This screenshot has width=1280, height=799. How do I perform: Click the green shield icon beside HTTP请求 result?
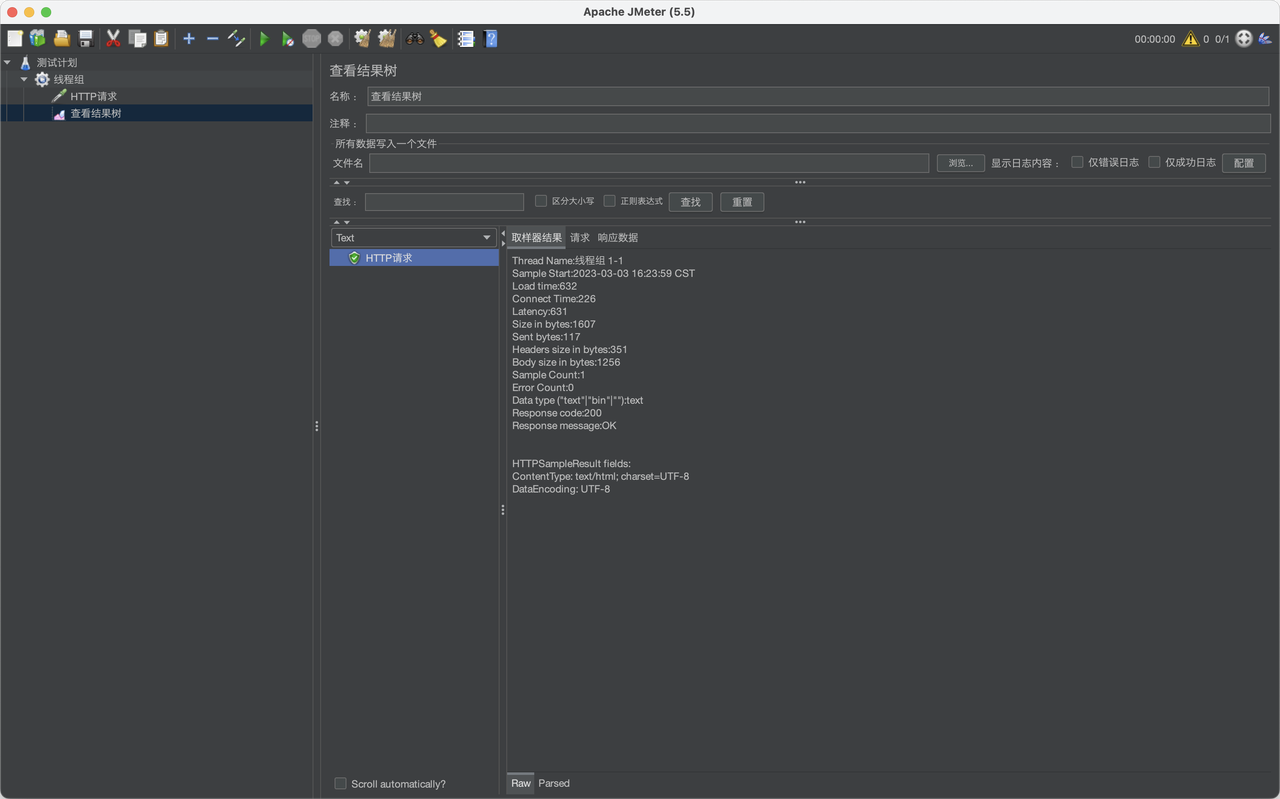(x=354, y=258)
